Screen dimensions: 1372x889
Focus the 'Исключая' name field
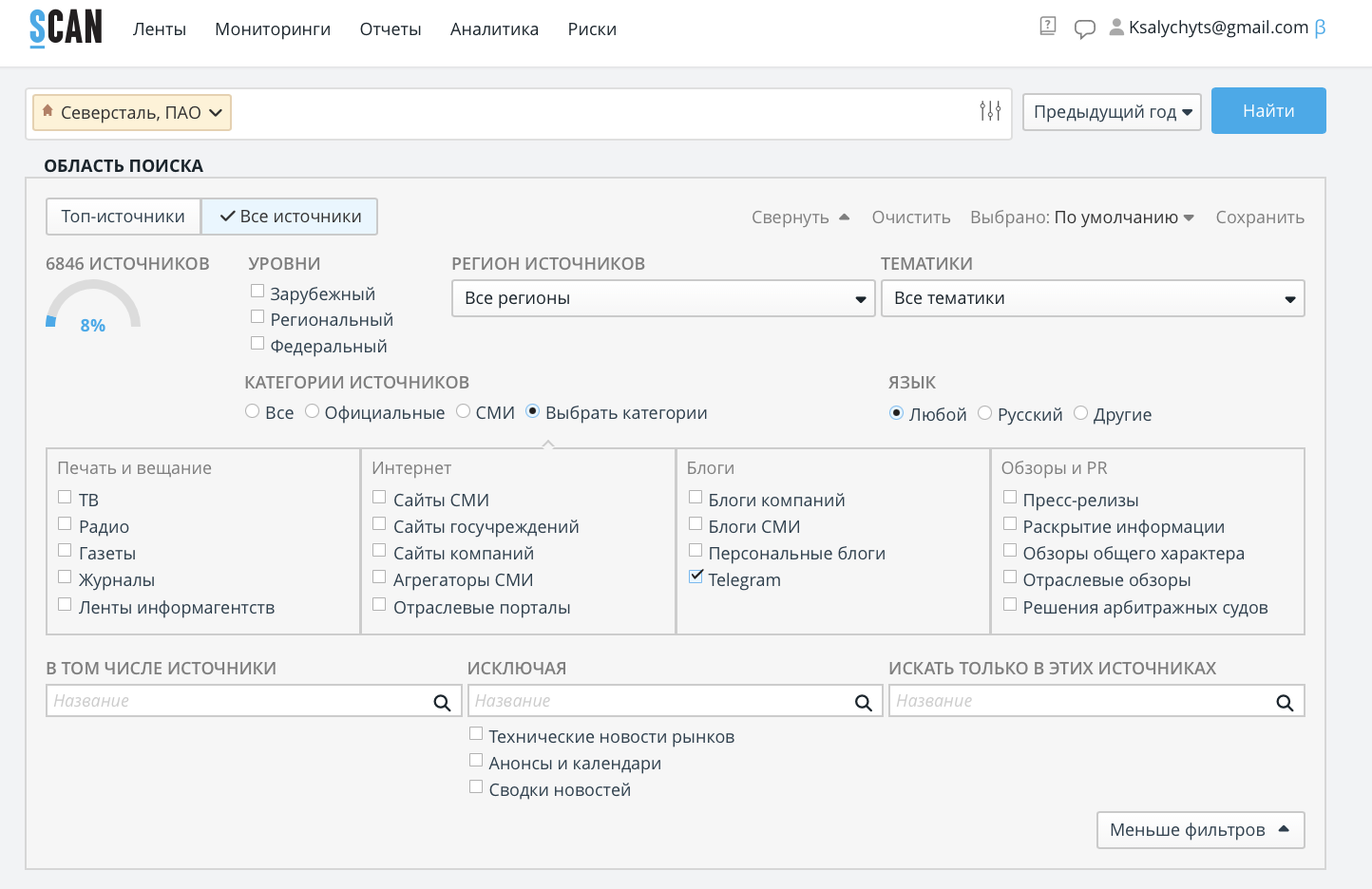[x=675, y=701]
